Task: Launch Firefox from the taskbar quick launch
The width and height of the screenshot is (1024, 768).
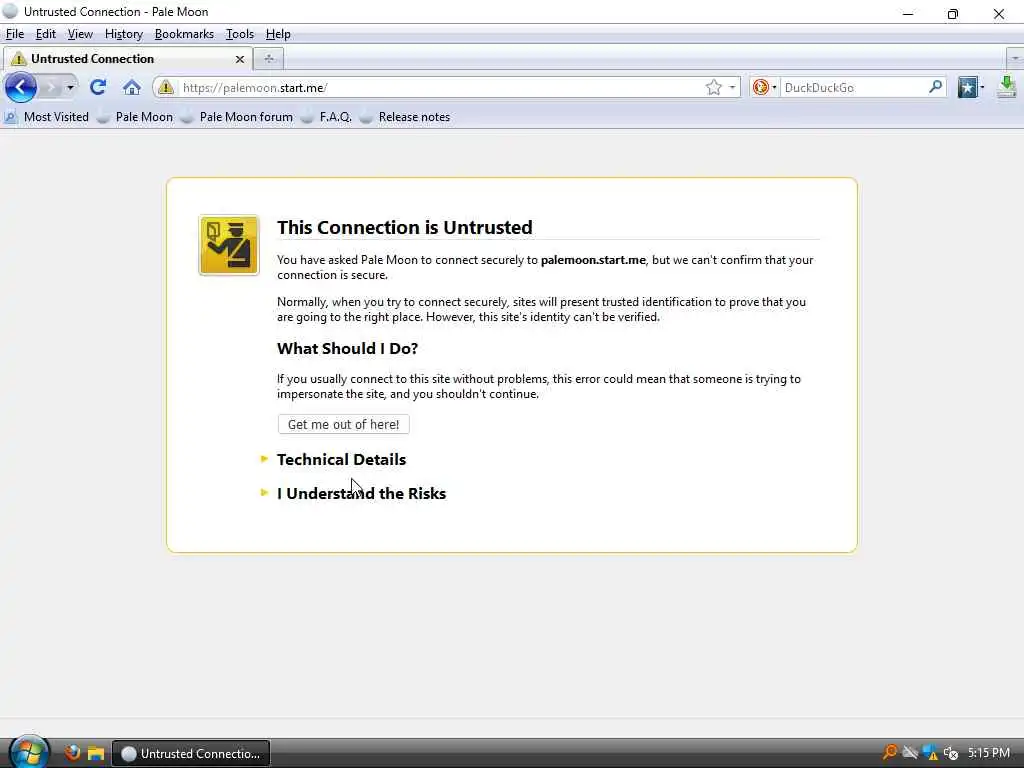Action: click(72, 753)
